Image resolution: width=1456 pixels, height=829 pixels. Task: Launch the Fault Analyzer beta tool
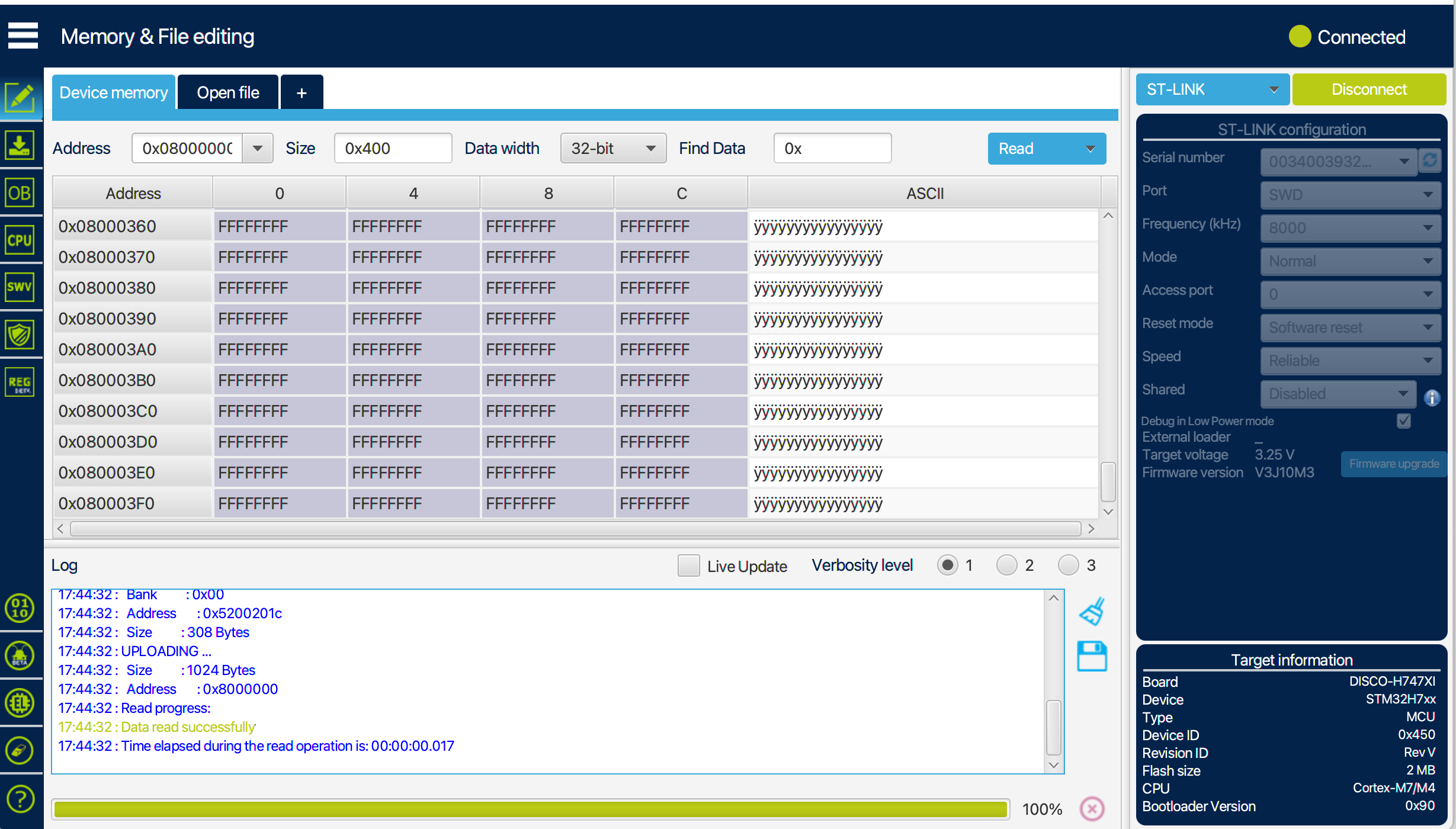20,656
